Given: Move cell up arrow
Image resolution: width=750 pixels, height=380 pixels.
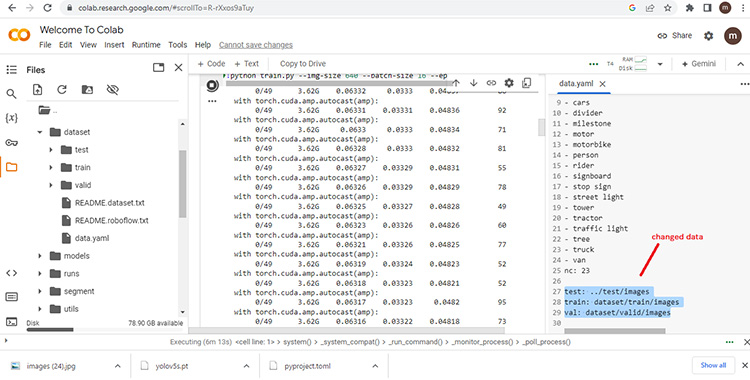Looking at the screenshot, I should tap(456, 83).
